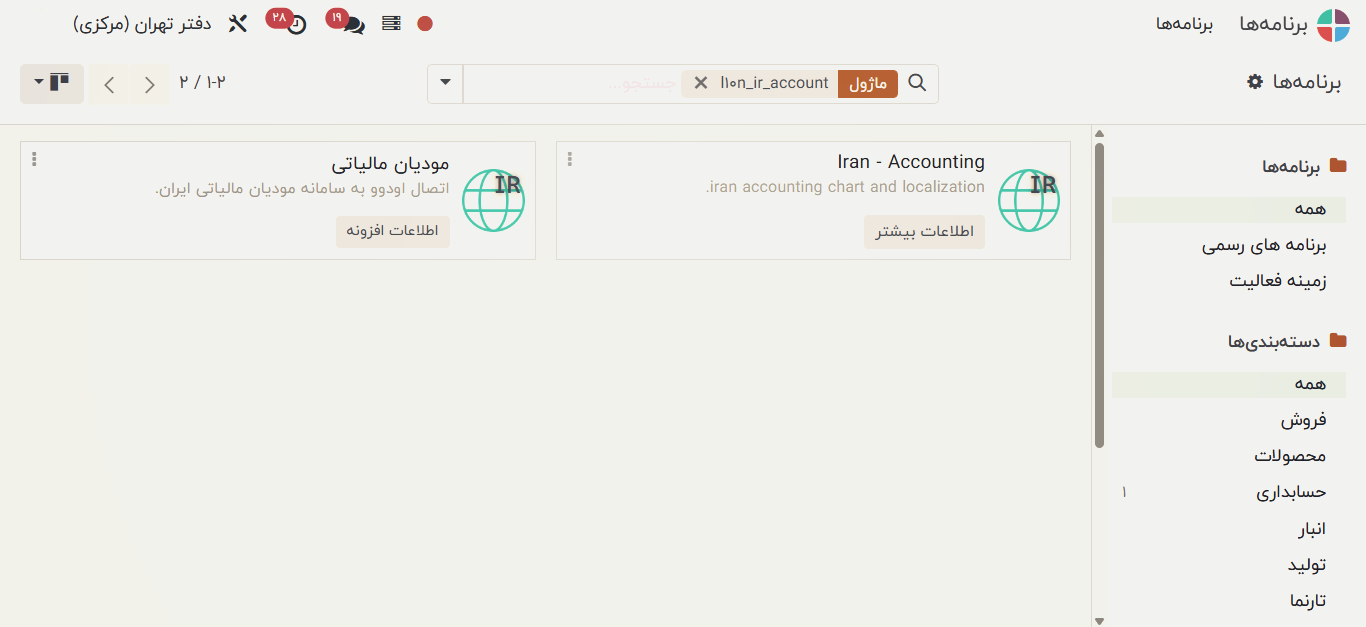Open the kebab menu on Iran - Accounting card
The height and width of the screenshot is (627, 1366).
[570, 159]
